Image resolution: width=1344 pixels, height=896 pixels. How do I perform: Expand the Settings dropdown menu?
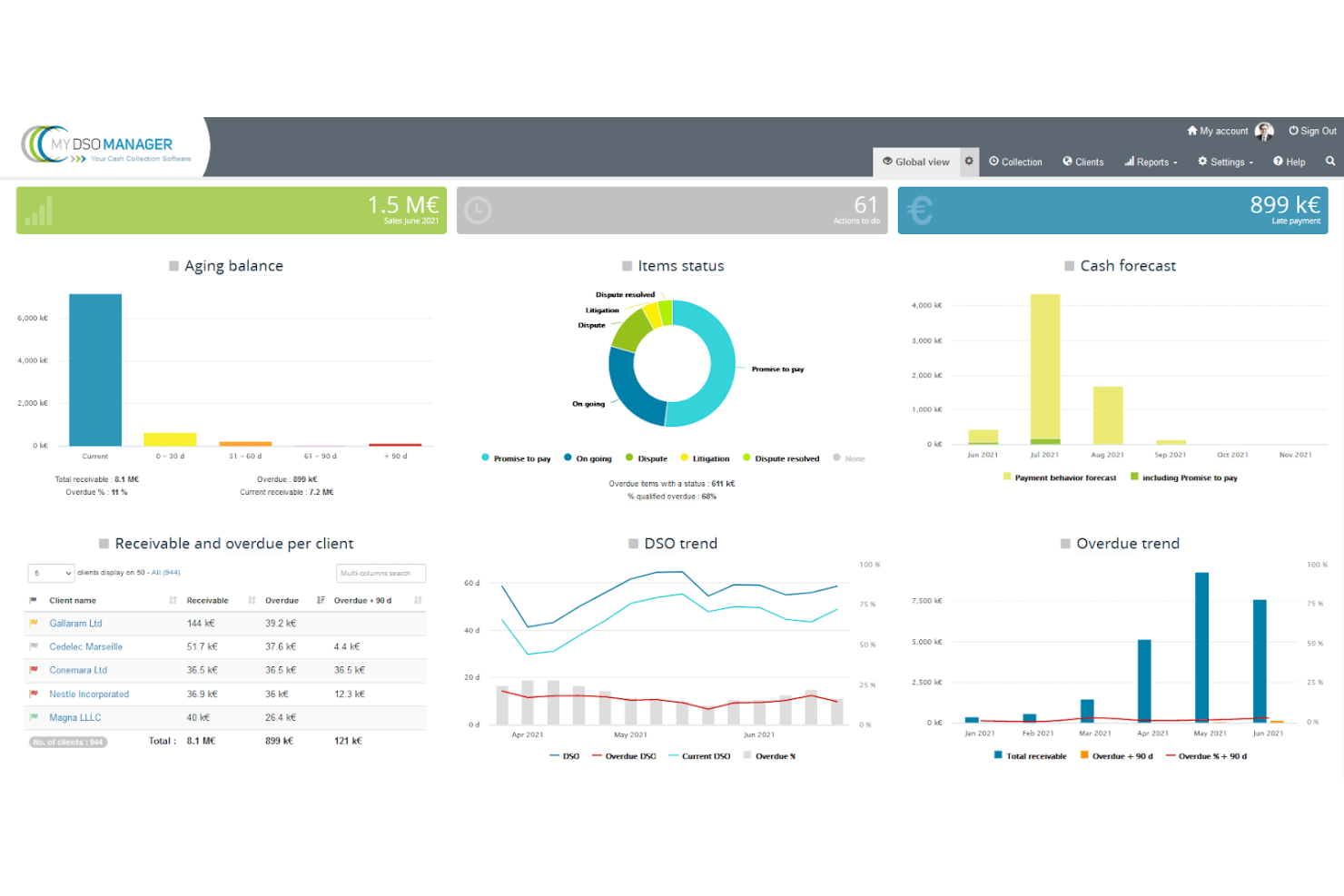(1225, 162)
